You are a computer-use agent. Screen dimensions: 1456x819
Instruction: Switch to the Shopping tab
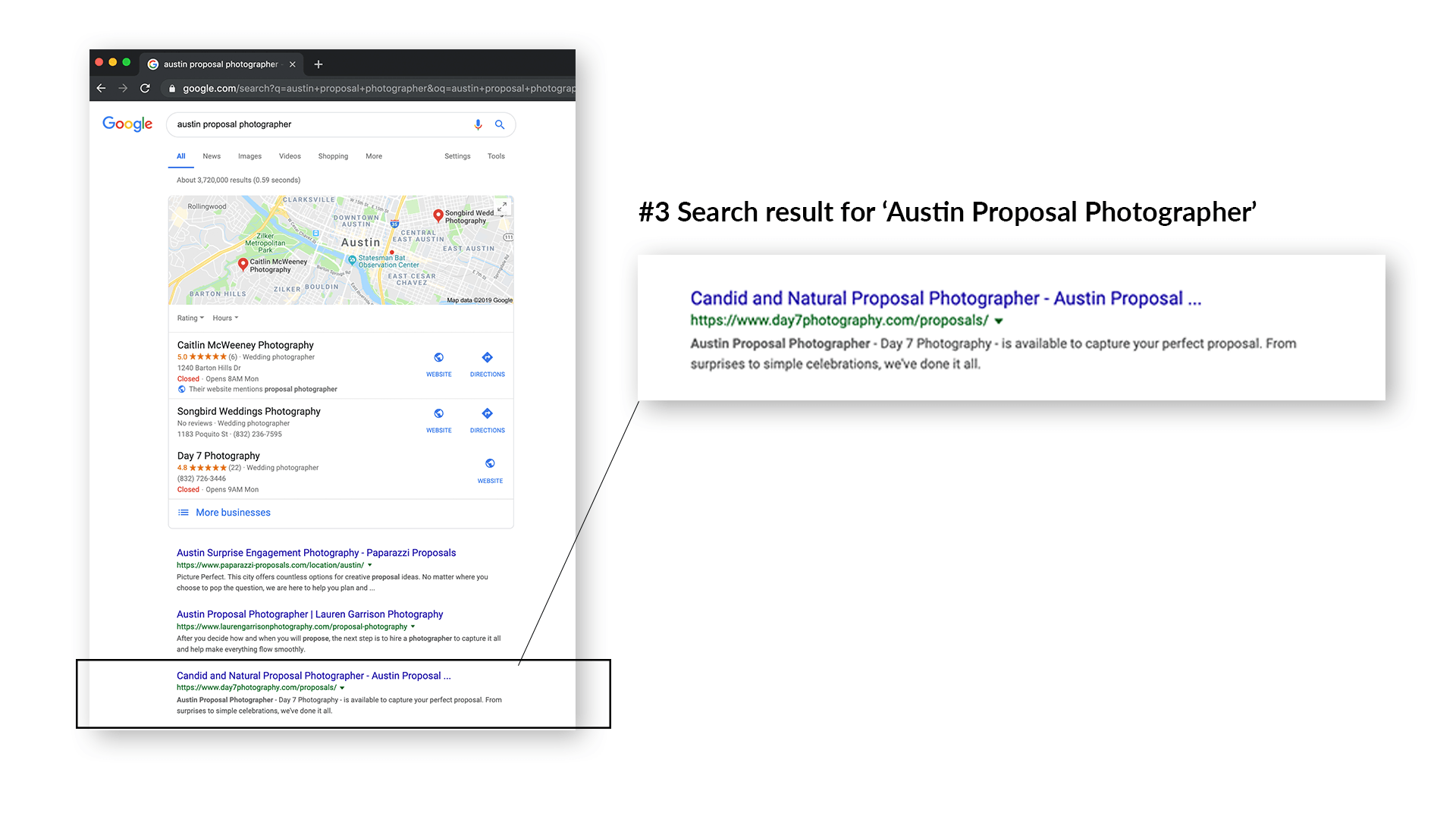(x=333, y=156)
